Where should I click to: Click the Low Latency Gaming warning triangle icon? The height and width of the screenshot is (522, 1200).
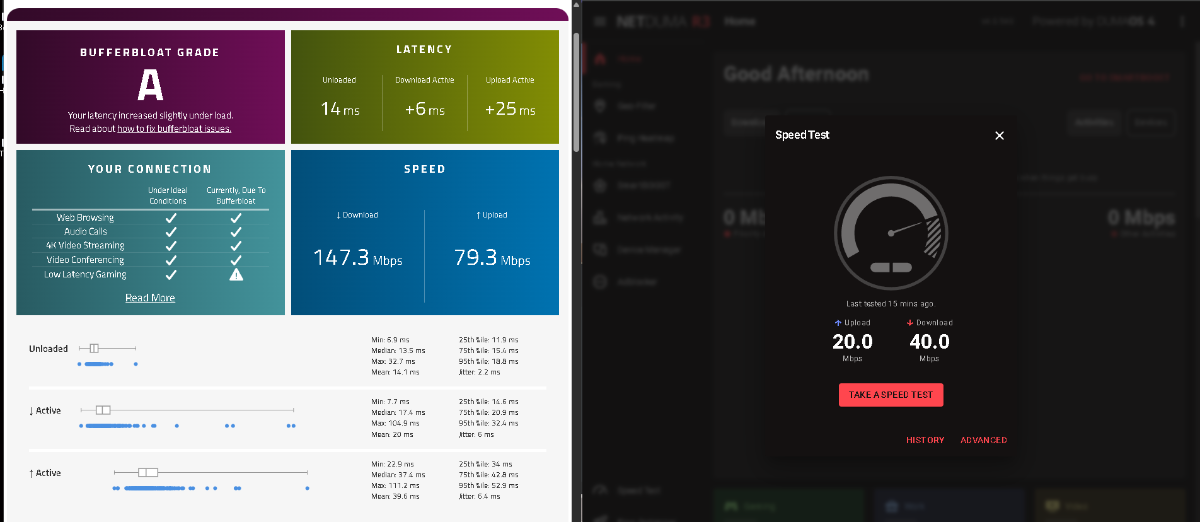[x=236, y=274]
